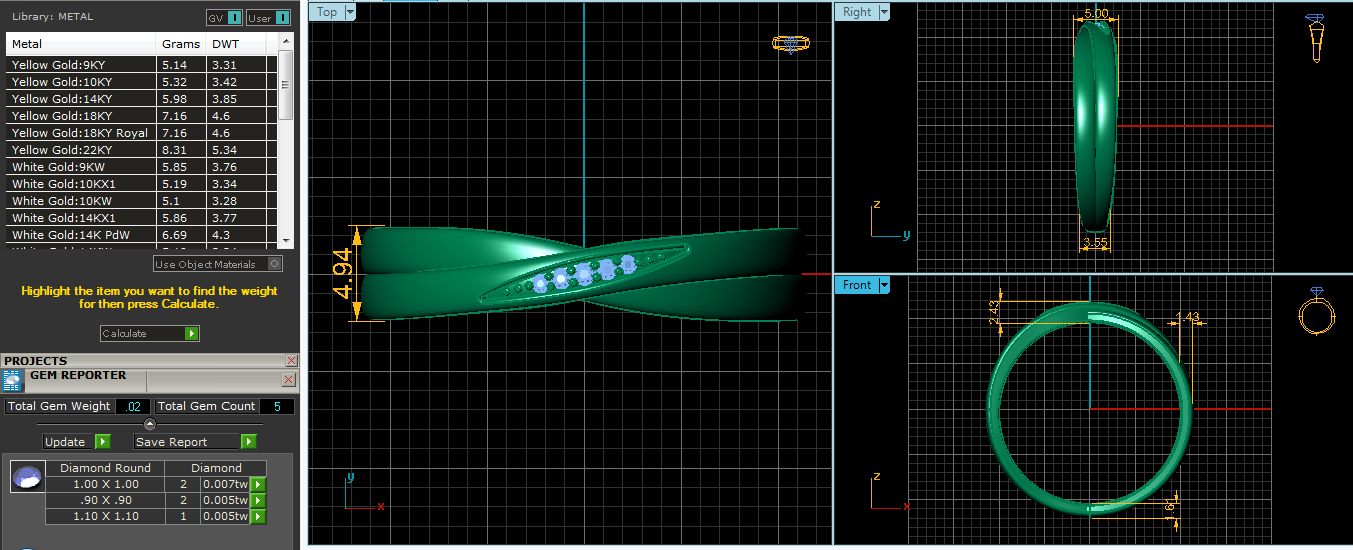Select Yellow Gold:18KY row
Image resolution: width=1353 pixels, height=550 pixels.
141,115
